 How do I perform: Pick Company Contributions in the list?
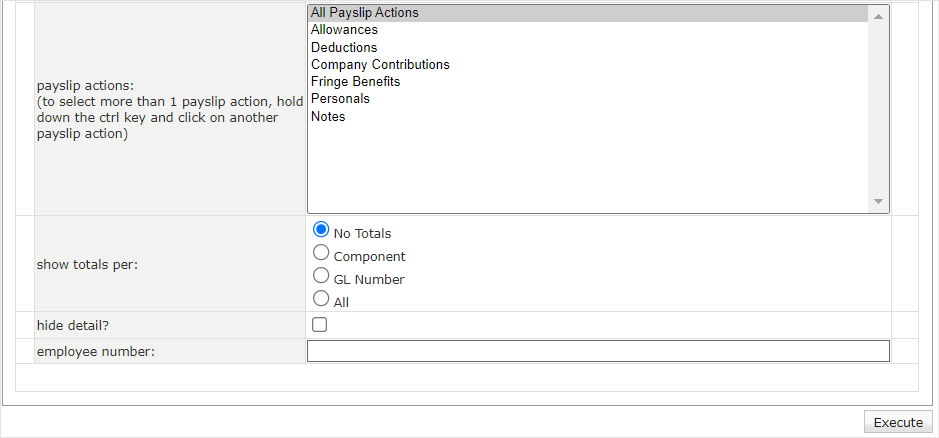380,64
